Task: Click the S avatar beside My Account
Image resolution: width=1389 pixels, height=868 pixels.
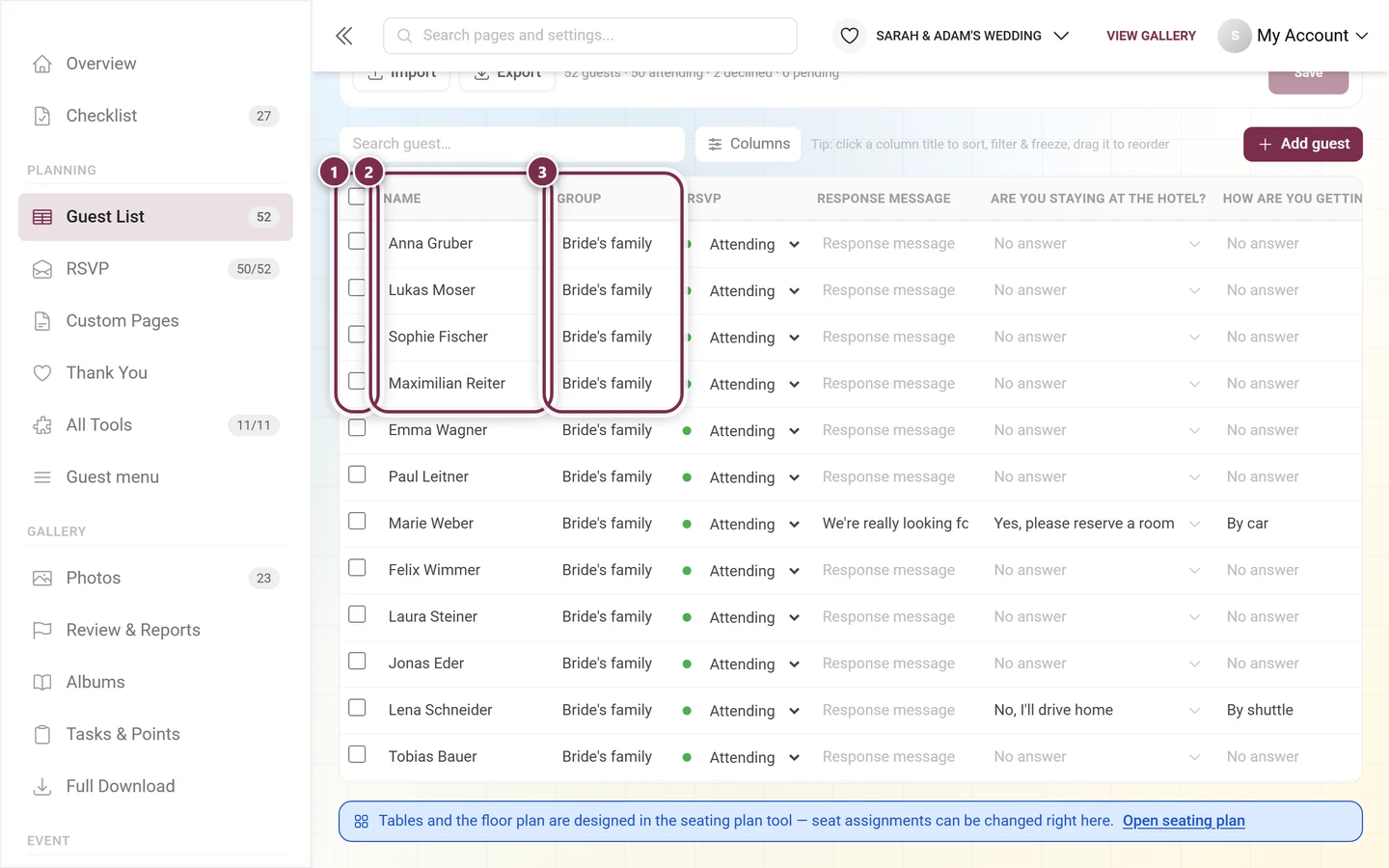Action: pos(1235,36)
